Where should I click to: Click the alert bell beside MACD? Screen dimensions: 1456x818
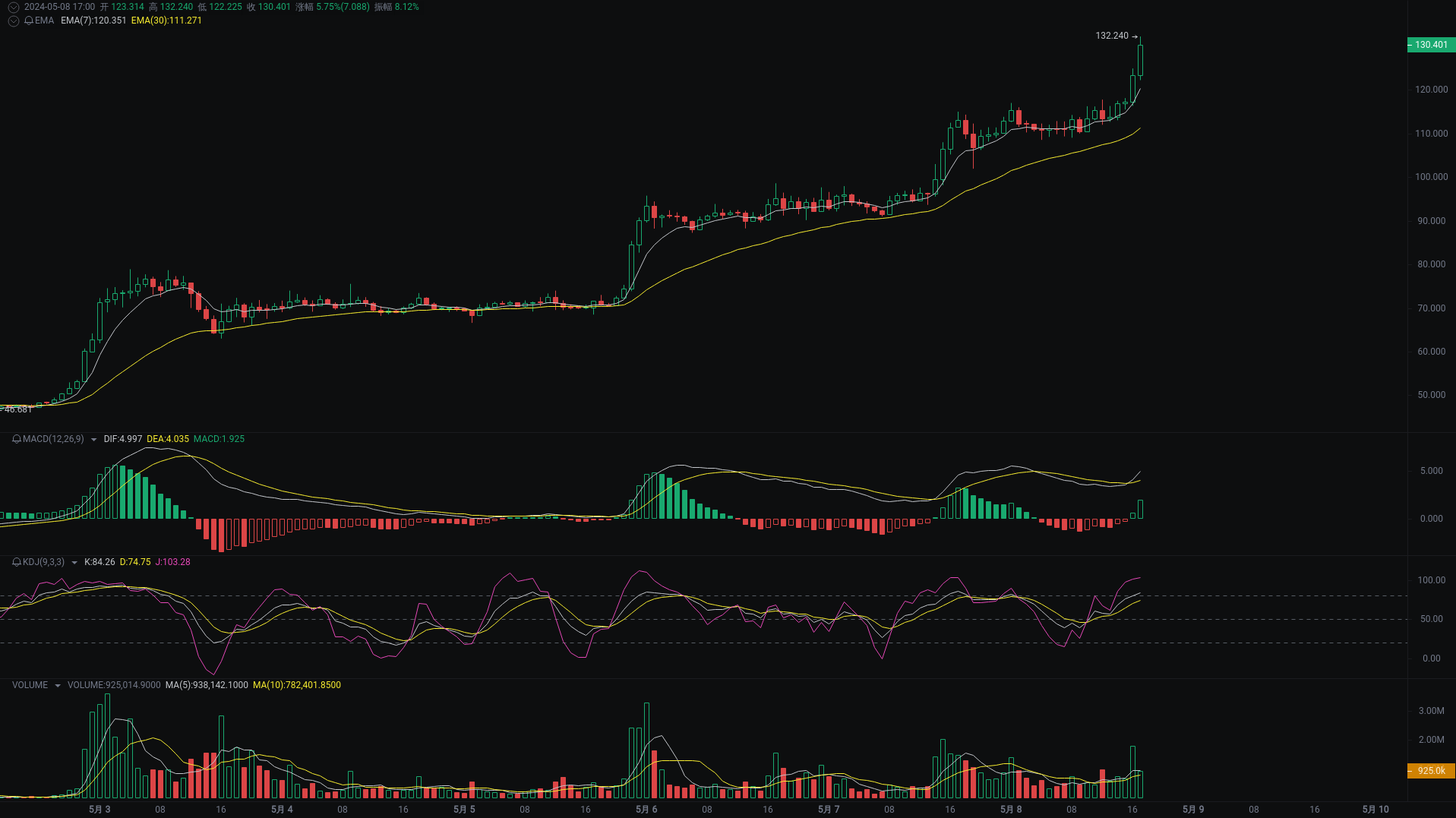(x=15, y=439)
